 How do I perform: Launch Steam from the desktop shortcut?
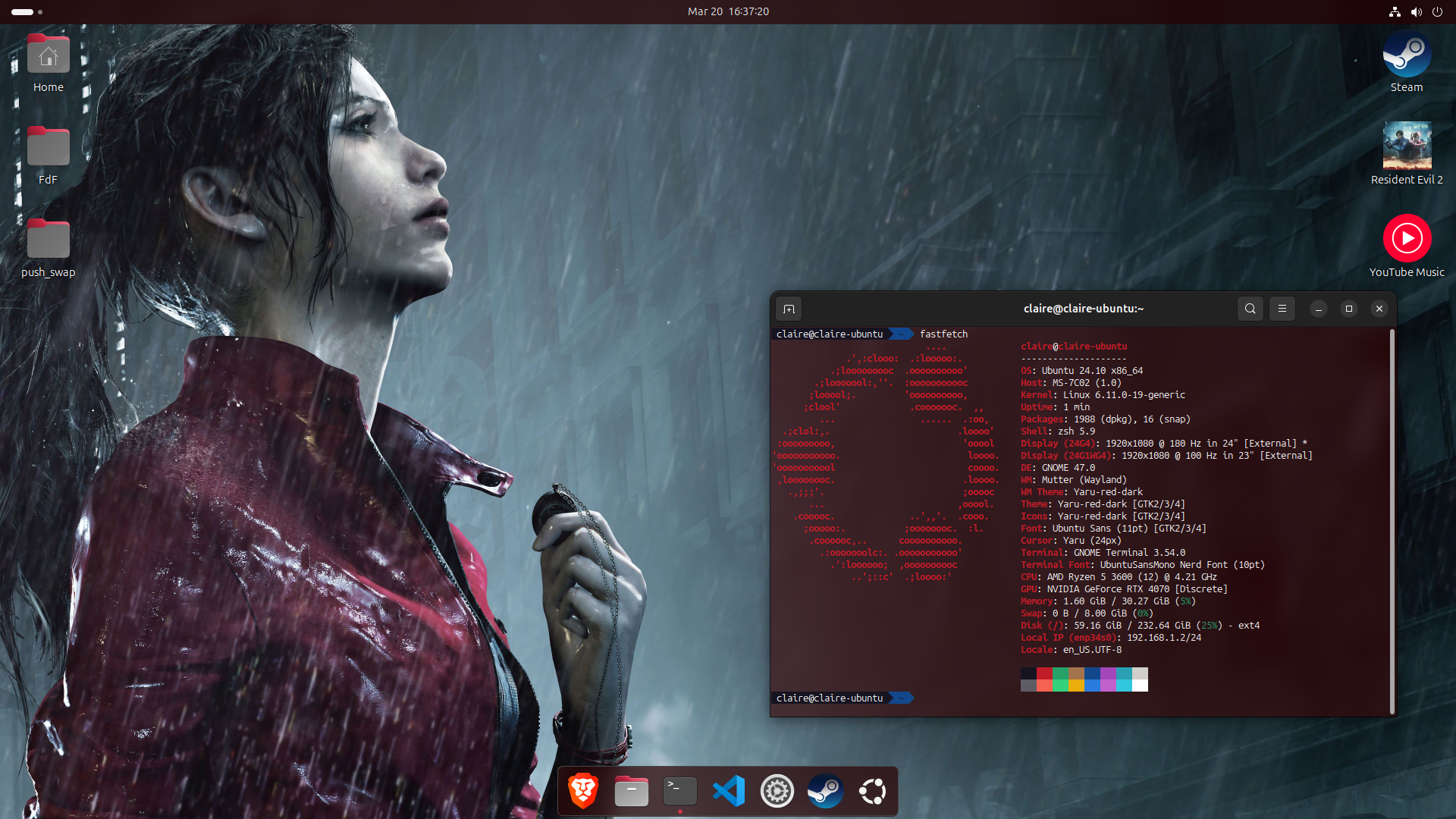coord(1407,64)
